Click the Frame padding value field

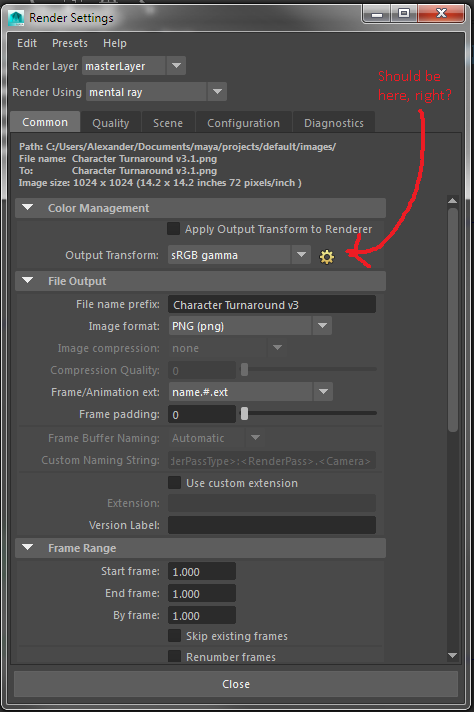coord(202,414)
